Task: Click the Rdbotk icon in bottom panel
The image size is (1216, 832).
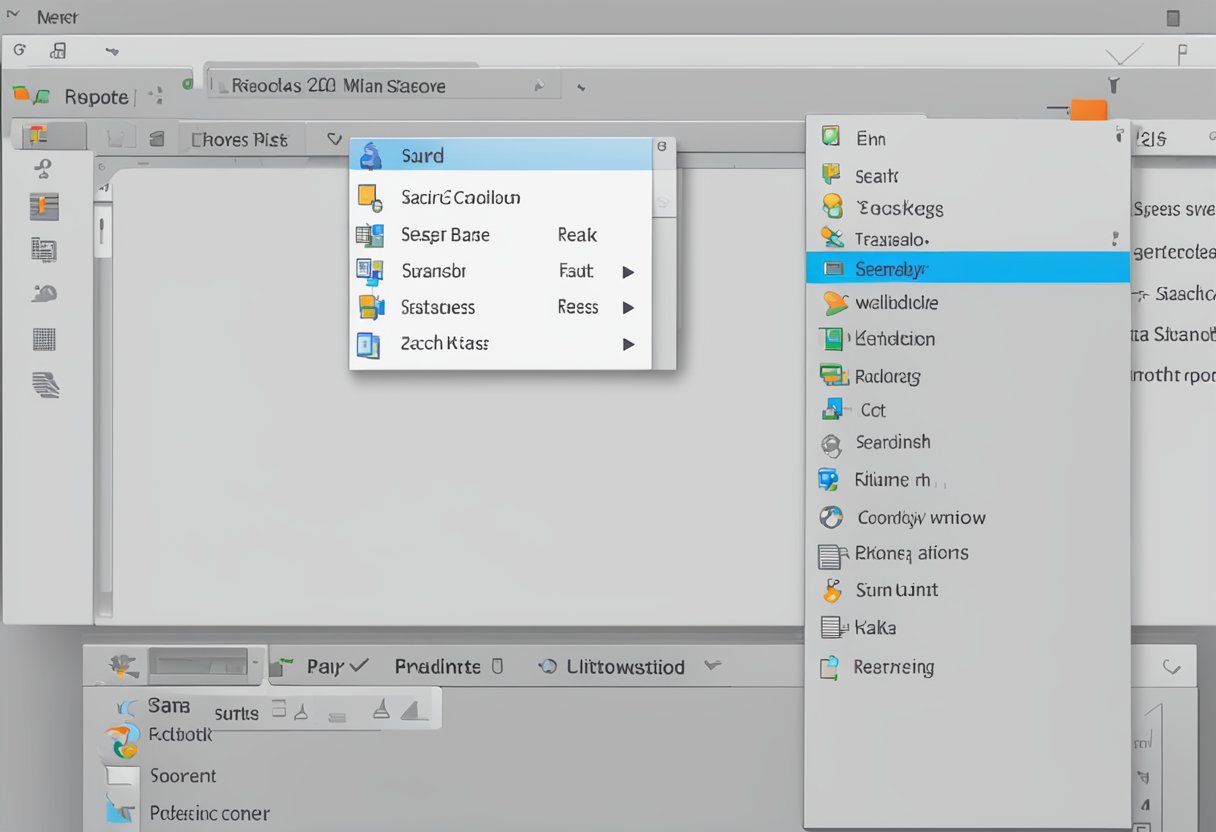Action: pos(118,740)
